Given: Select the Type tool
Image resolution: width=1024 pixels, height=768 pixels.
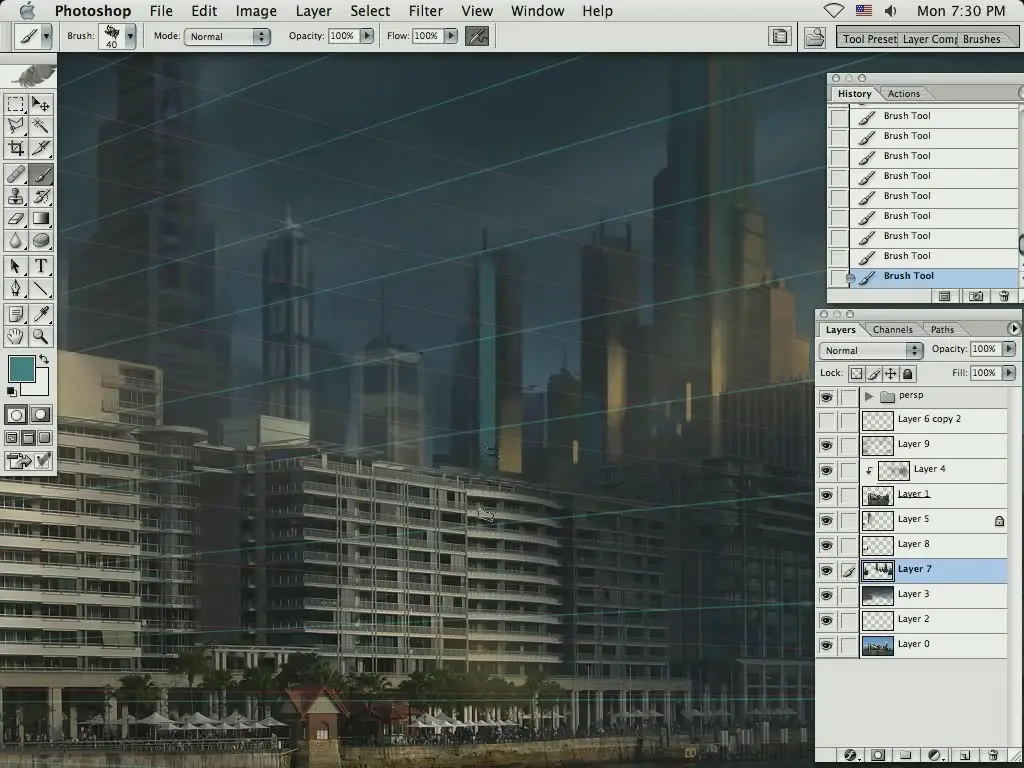Looking at the screenshot, I should [40, 266].
